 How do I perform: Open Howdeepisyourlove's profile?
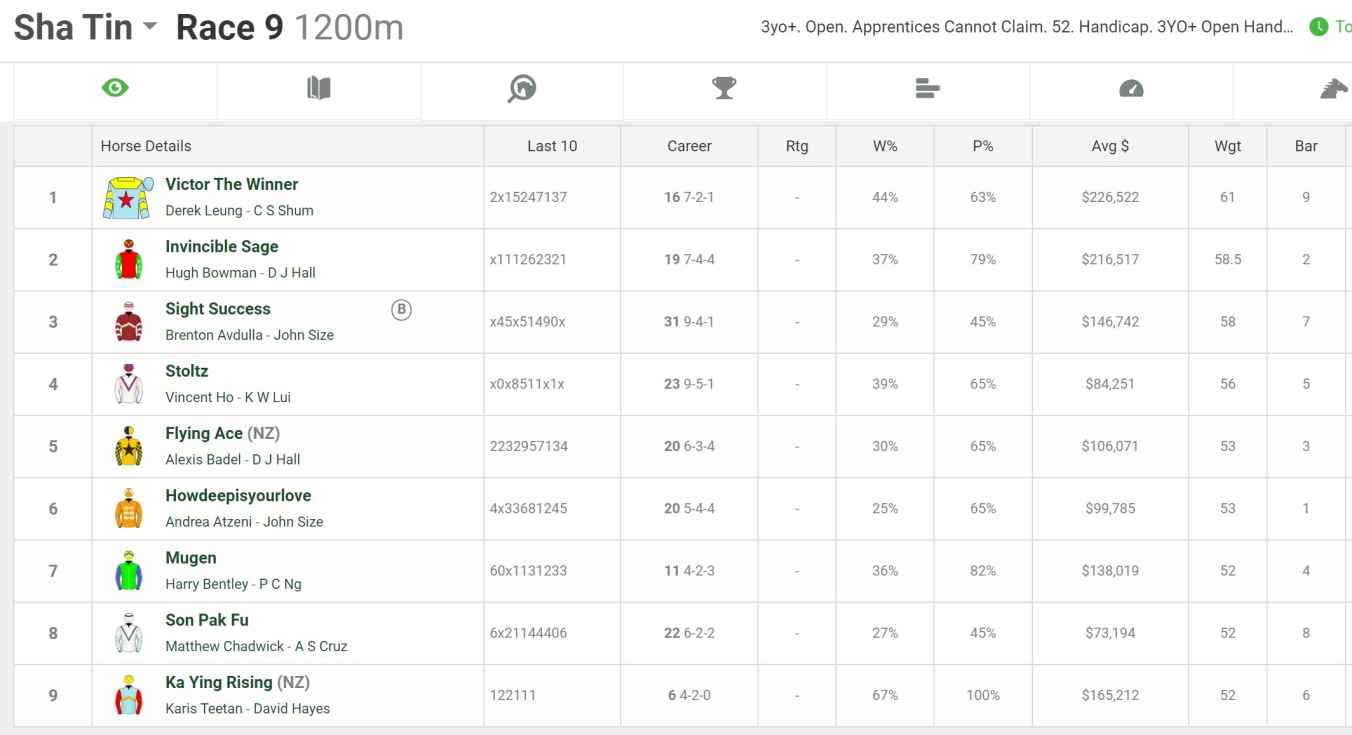[x=237, y=495]
